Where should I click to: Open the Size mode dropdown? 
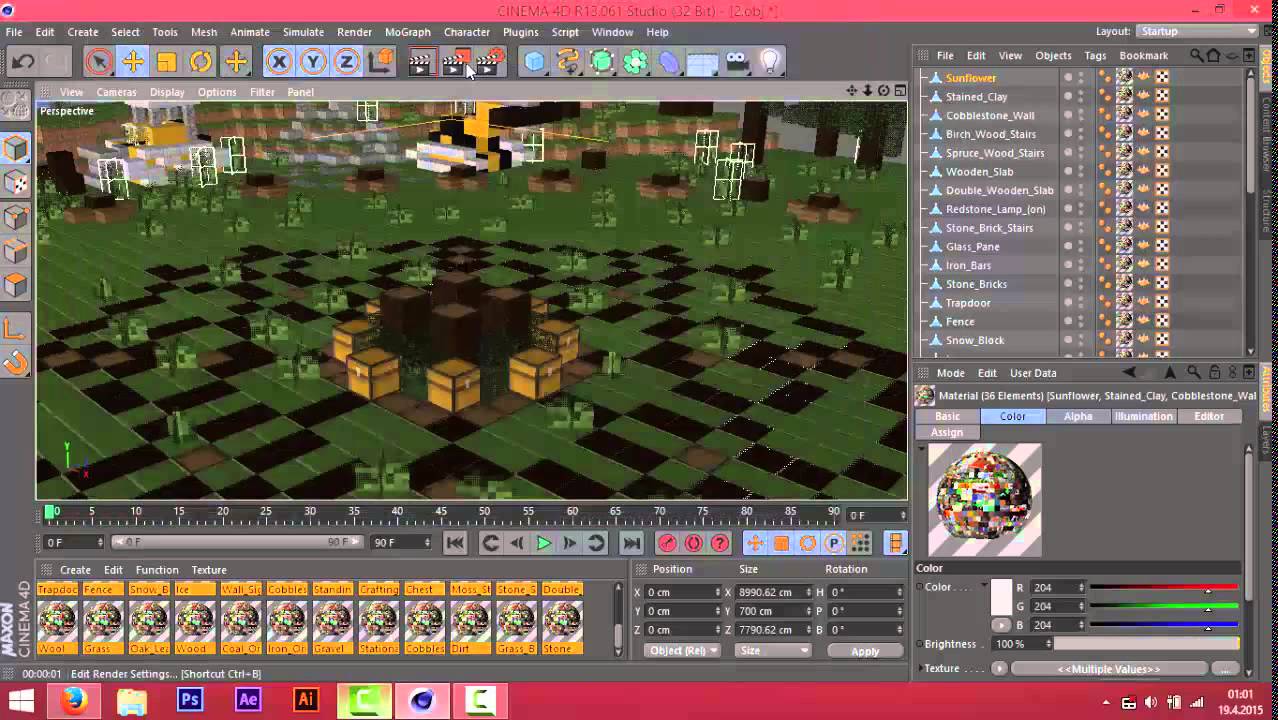click(773, 650)
